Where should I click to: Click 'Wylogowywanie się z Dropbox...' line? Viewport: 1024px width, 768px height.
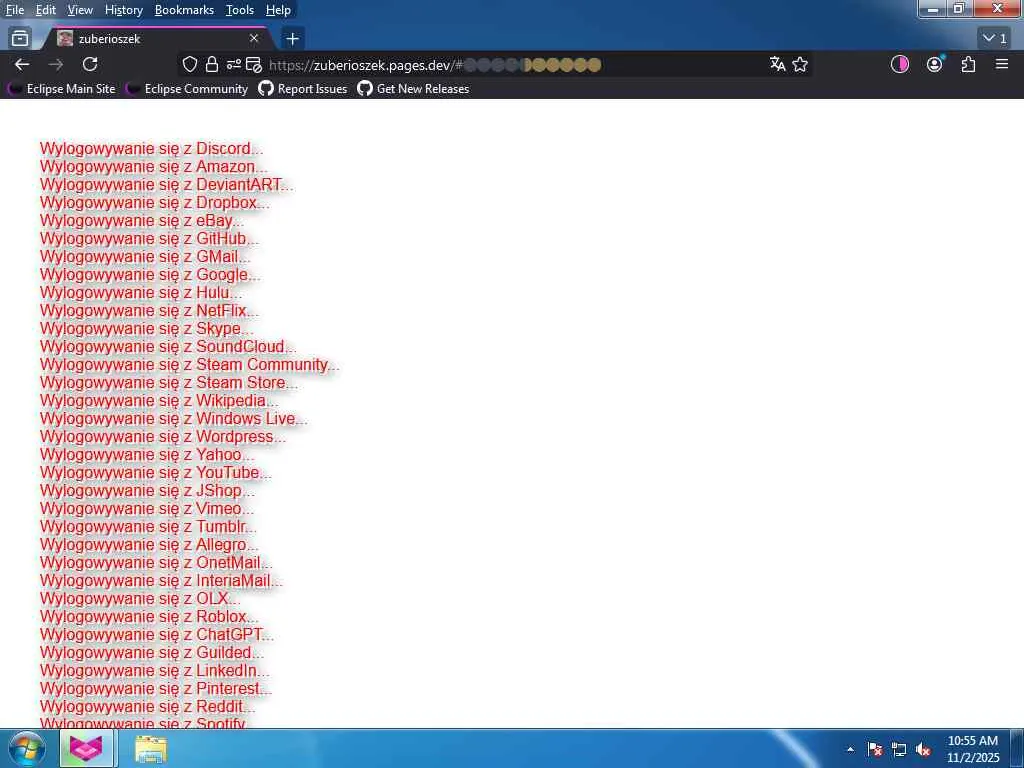point(154,202)
